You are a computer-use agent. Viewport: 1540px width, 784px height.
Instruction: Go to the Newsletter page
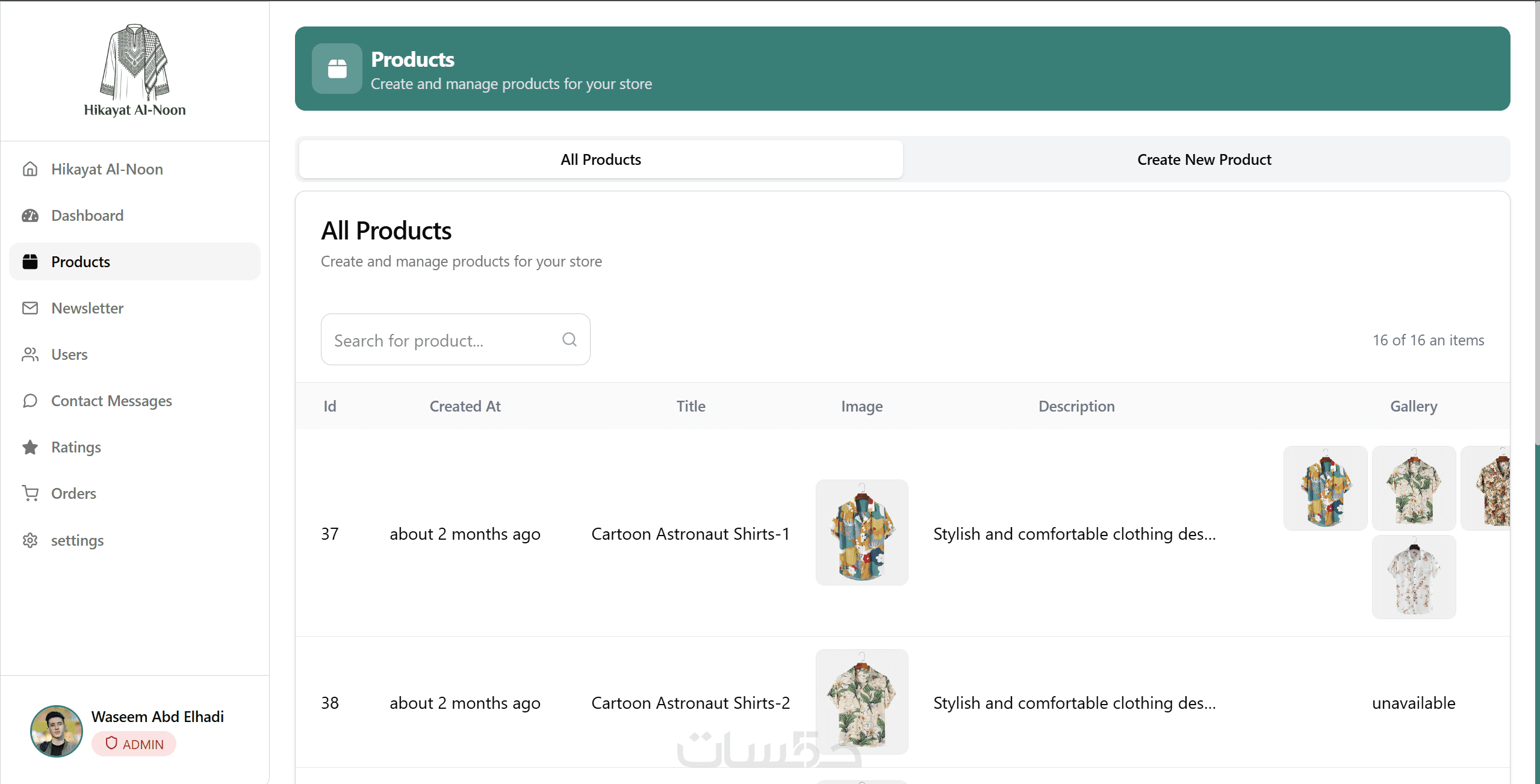pyautogui.click(x=87, y=308)
